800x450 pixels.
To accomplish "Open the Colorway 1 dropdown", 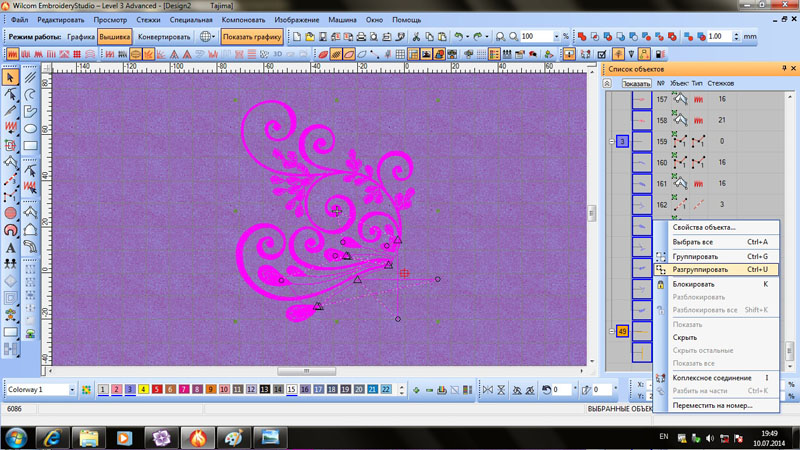I will (x=72, y=390).
